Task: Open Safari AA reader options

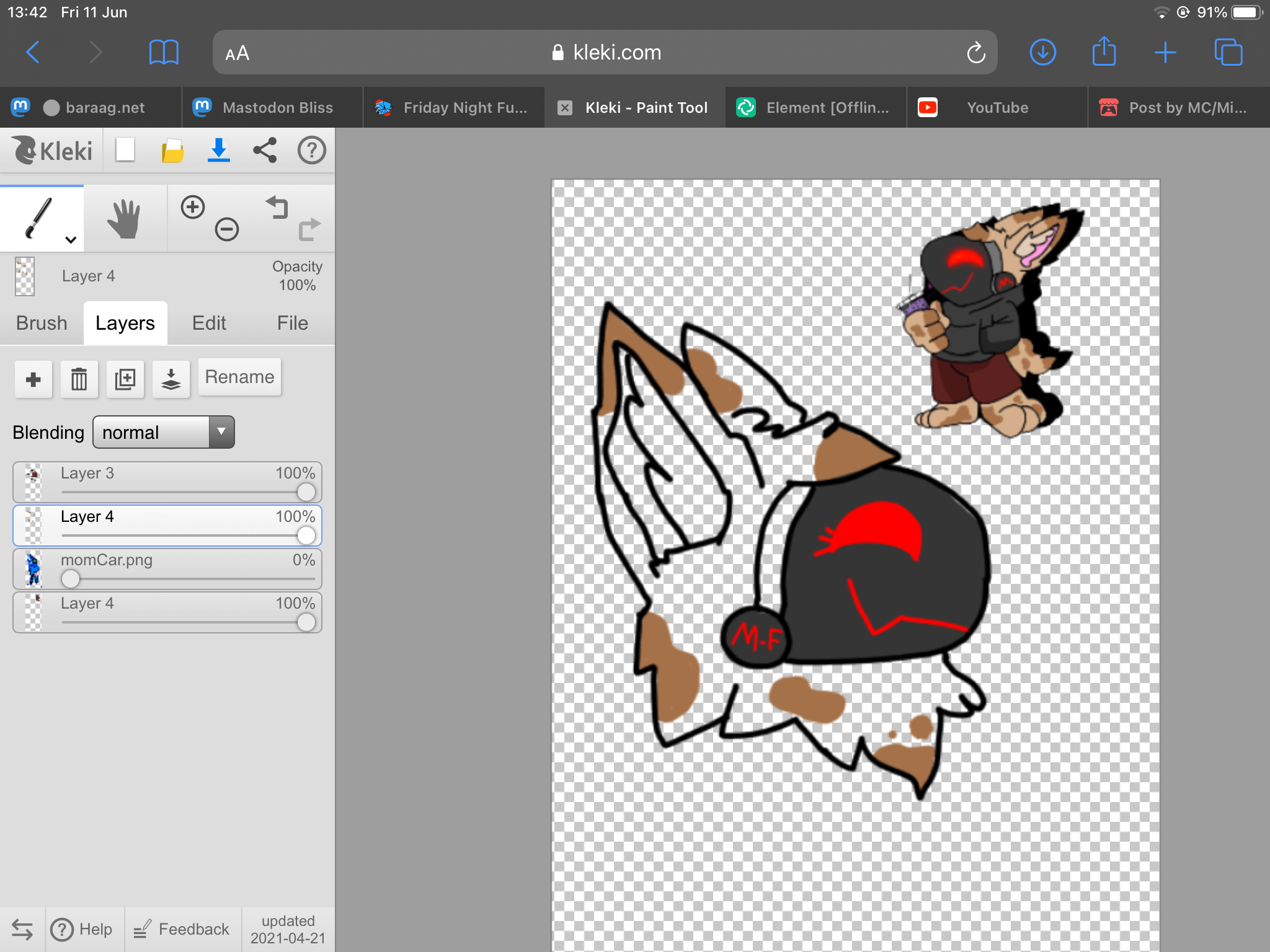Action: coord(237,53)
